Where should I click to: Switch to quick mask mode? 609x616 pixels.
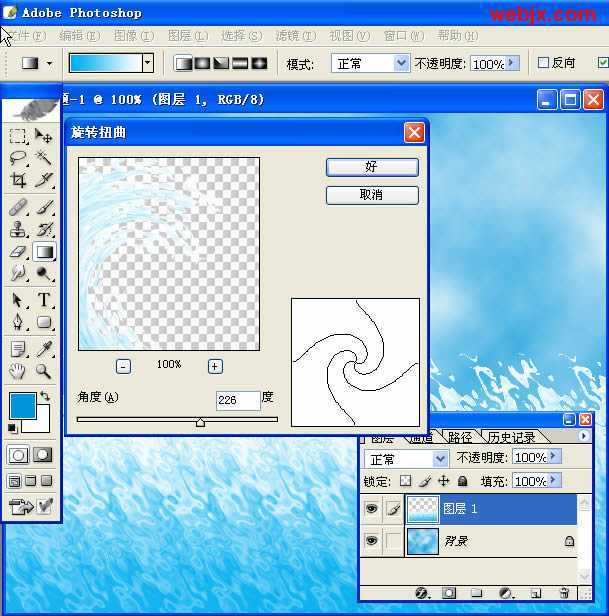tap(42, 455)
